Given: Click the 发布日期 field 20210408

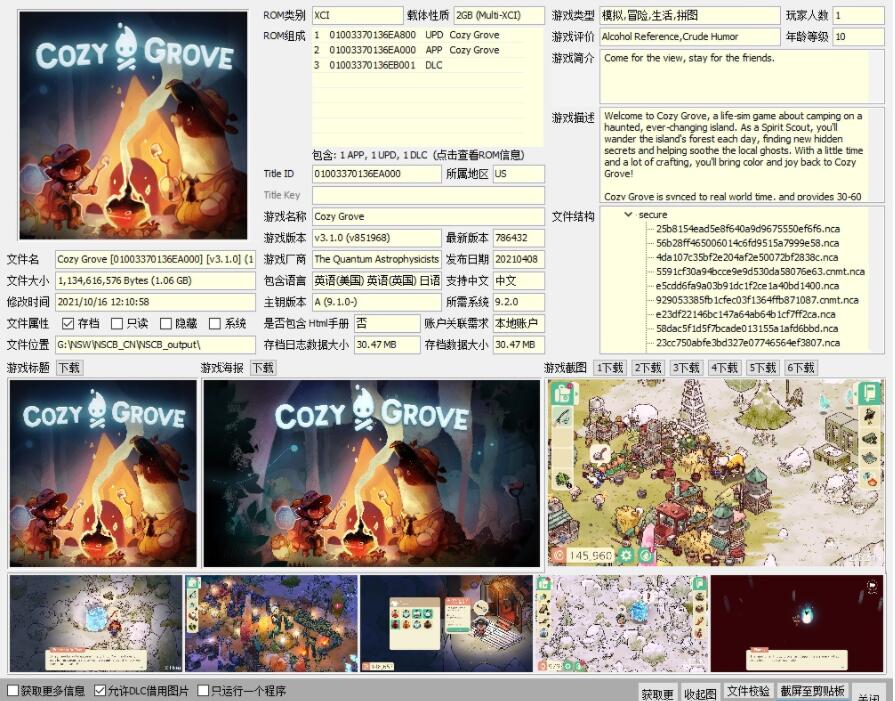Looking at the screenshot, I should tap(518, 259).
